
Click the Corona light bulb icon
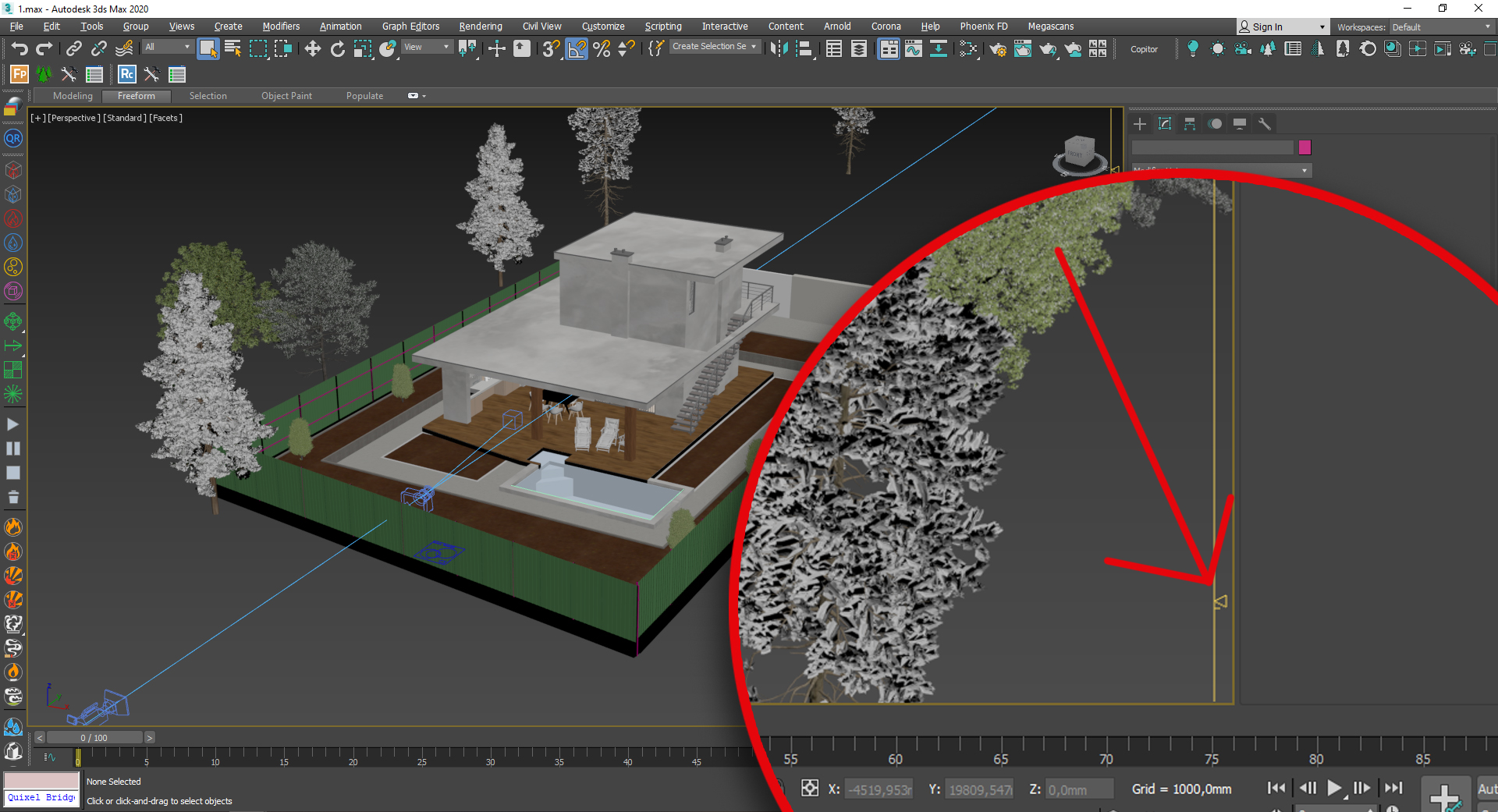pos(1192,49)
